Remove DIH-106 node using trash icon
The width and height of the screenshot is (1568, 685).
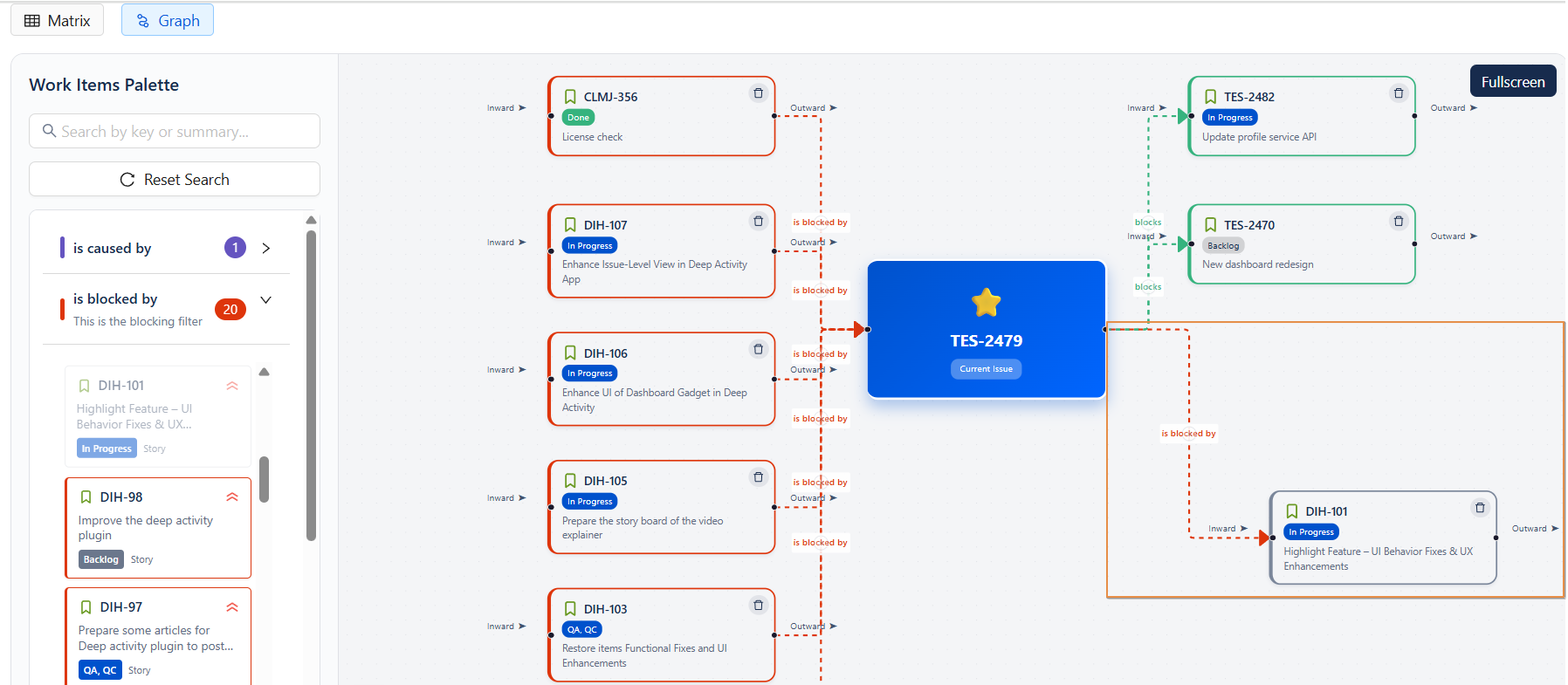tap(758, 350)
